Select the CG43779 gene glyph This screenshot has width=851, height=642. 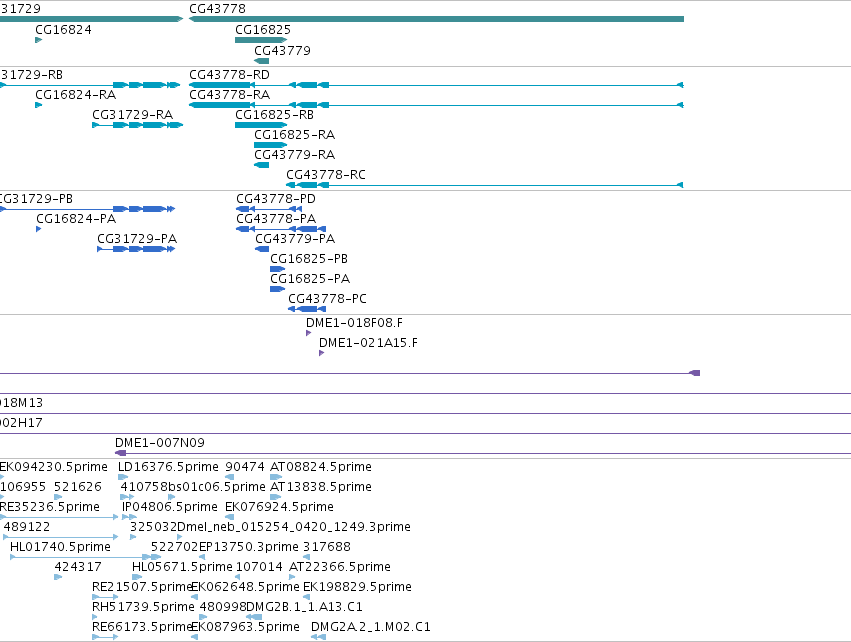pos(261,61)
